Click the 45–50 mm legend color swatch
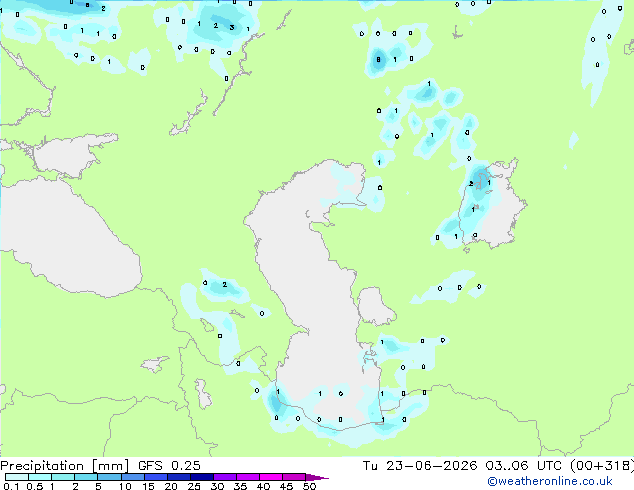 click(294, 477)
